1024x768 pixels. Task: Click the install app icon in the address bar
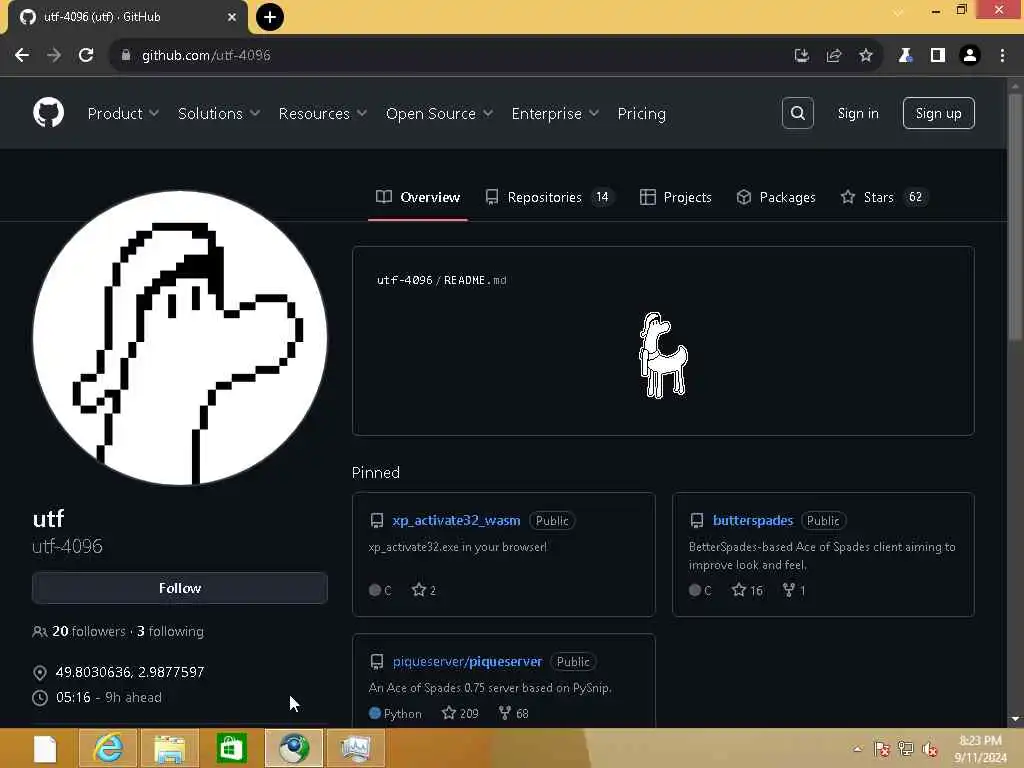tap(801, 56)
